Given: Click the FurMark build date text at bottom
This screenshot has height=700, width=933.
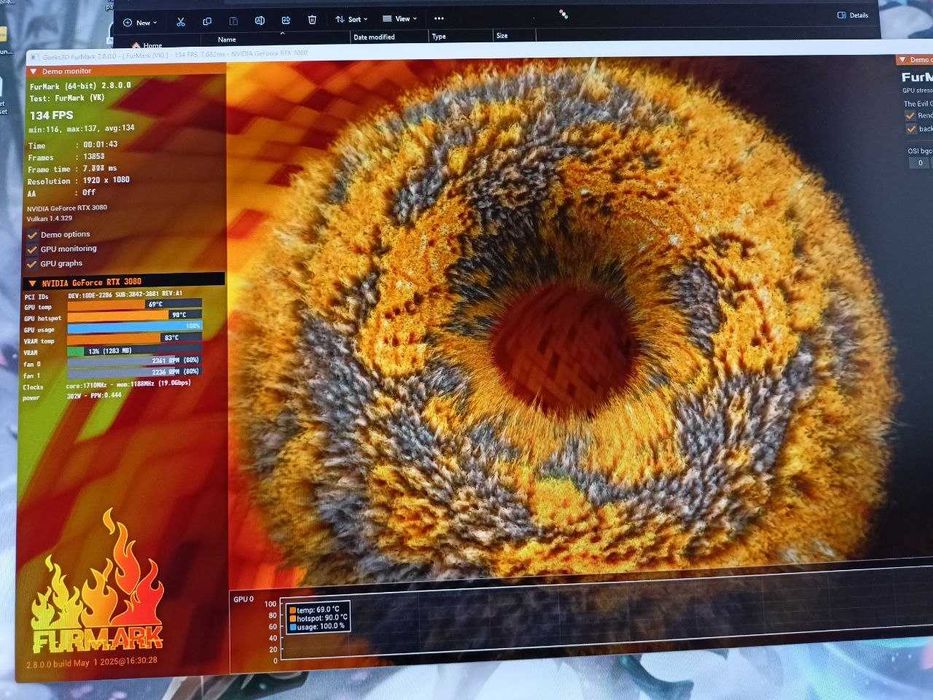Looking at the screenshot, I should 92,662.
